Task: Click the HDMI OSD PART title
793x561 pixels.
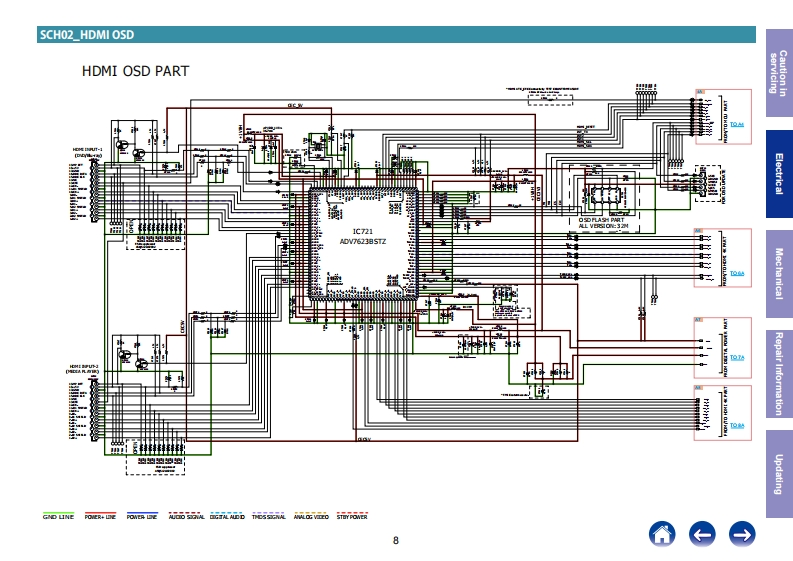Action: click(x=135, y=72)
